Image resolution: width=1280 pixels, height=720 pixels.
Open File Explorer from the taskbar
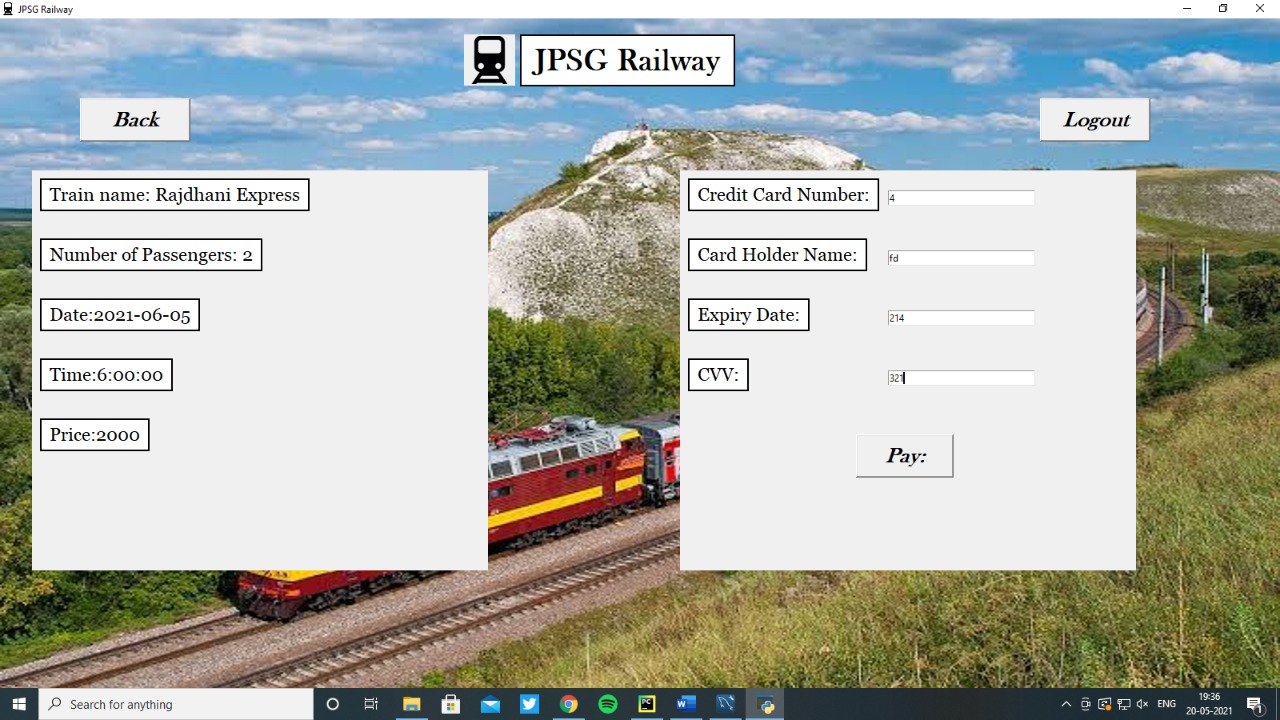(x=411, y=703)
